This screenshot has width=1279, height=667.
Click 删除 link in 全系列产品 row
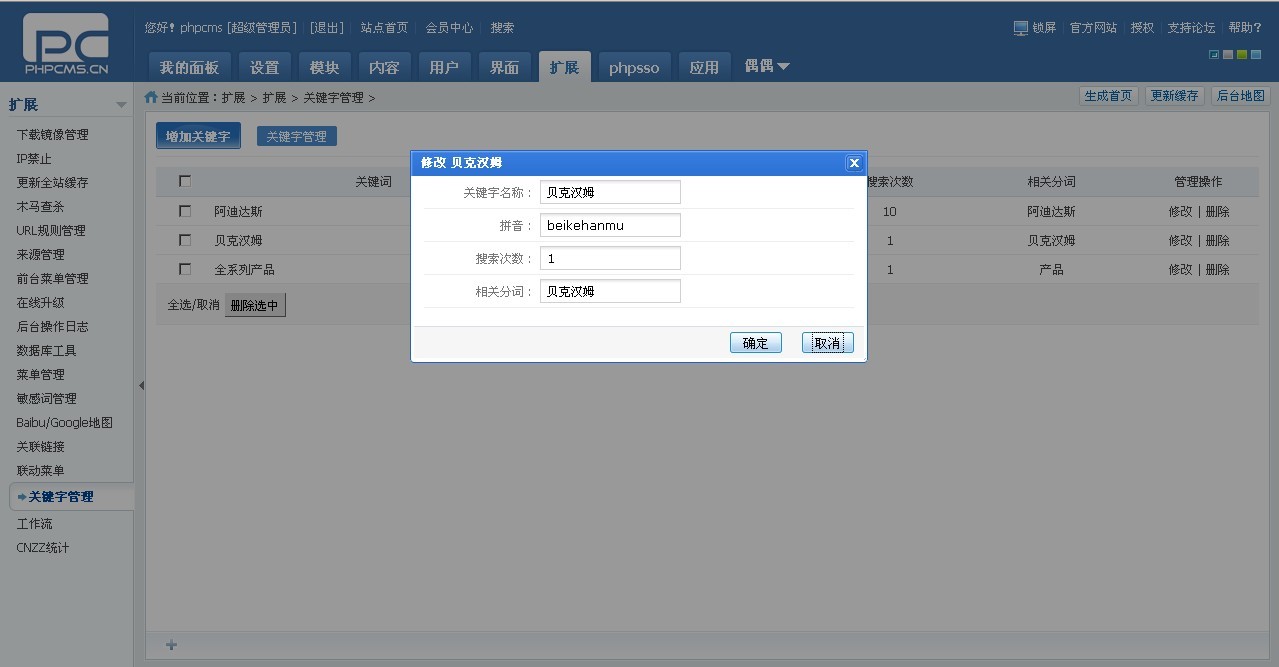(x=1218, y=269)
